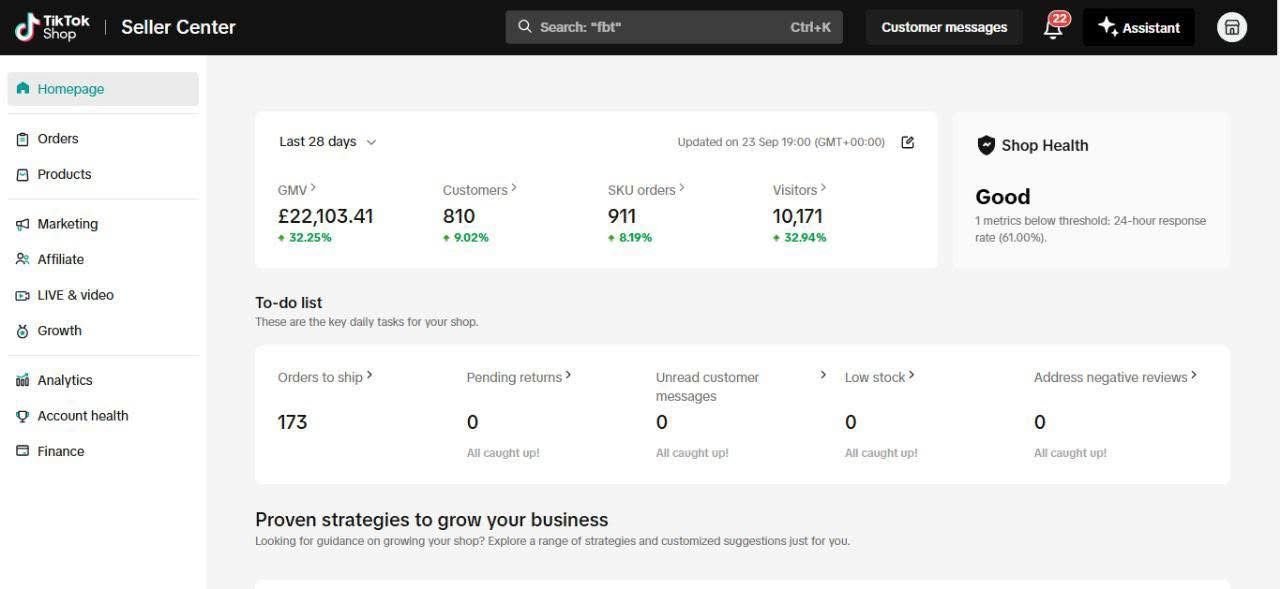Viewport: 1280px width, 589px height.
Task: Click the edit metrics icon
Action: point(908,142)
